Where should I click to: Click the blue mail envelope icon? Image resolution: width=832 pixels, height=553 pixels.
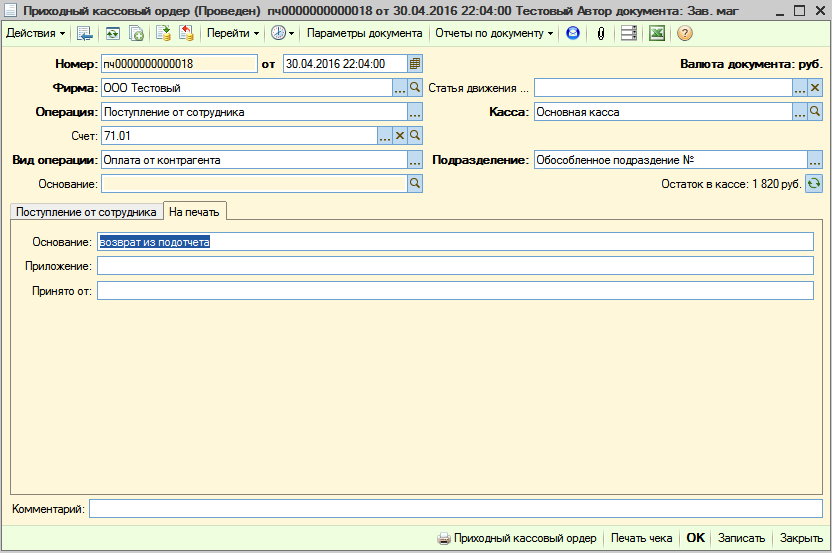[573, 33]
